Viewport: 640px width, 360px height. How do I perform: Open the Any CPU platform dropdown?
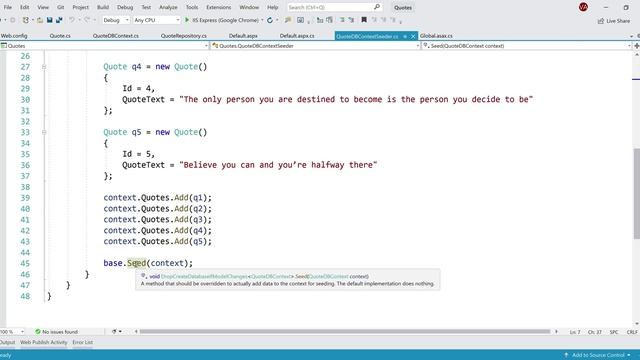[157, 20]
